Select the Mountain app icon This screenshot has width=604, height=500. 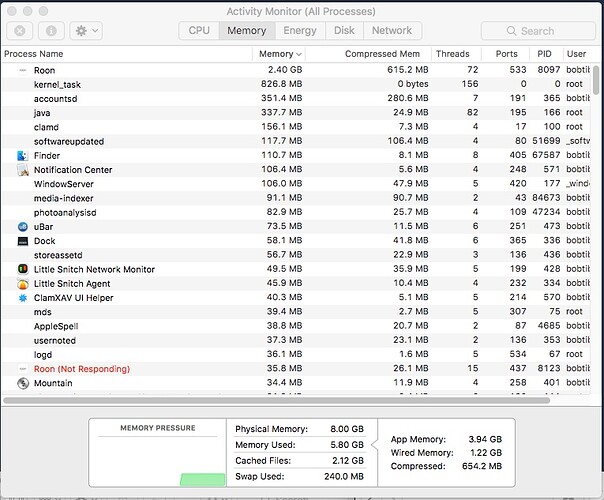pyautogui.click(x=23, y=383)
